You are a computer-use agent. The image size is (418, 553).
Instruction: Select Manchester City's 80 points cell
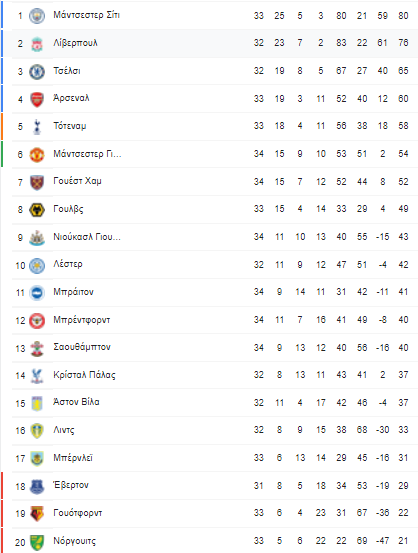[403, 16]
